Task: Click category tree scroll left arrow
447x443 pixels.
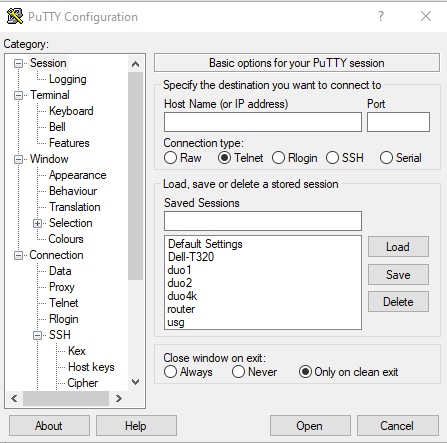Action: click(14, 399)
